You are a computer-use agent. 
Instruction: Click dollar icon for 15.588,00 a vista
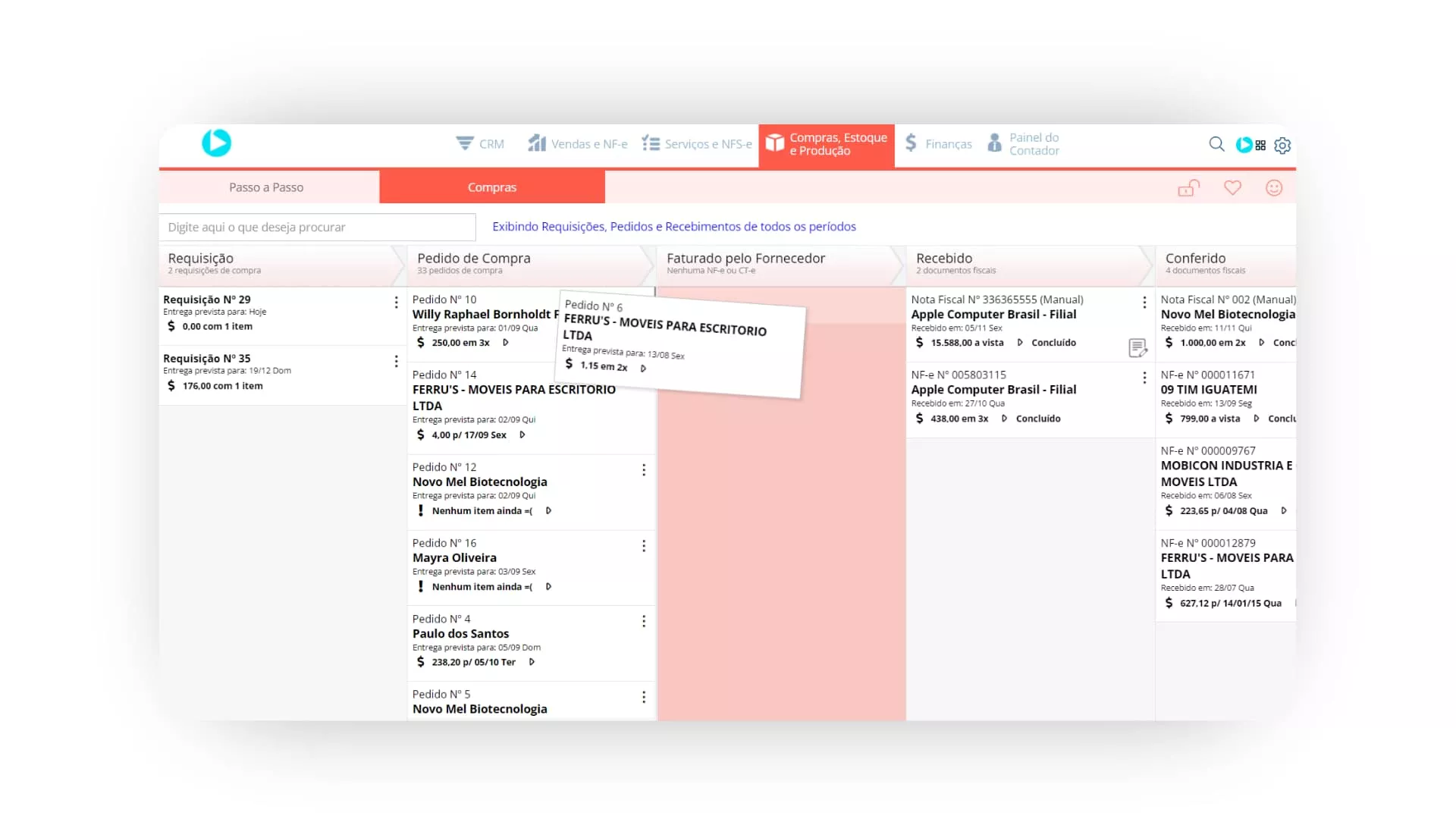[x=920, y=343]
